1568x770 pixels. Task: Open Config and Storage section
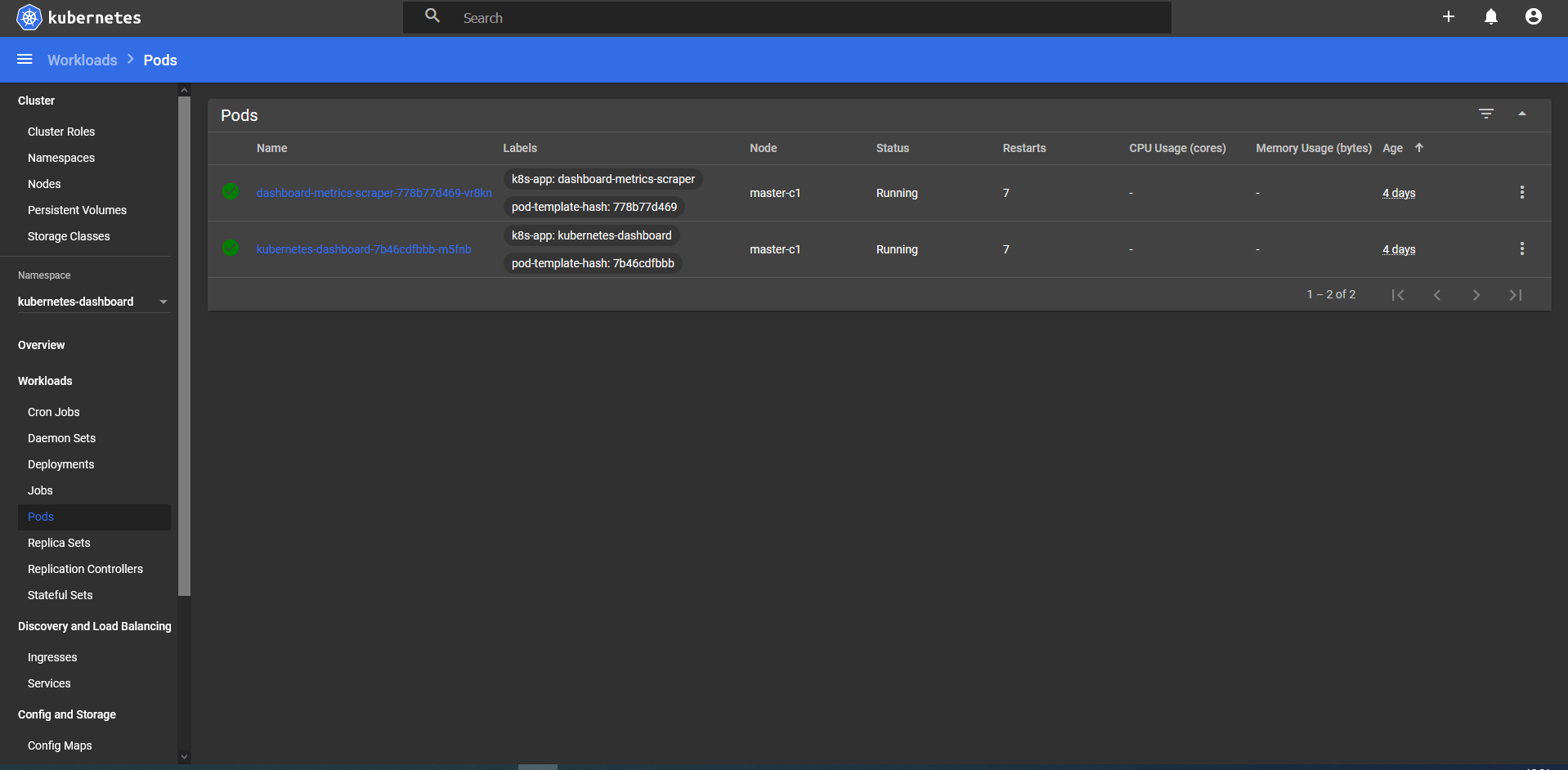[67, 714]
